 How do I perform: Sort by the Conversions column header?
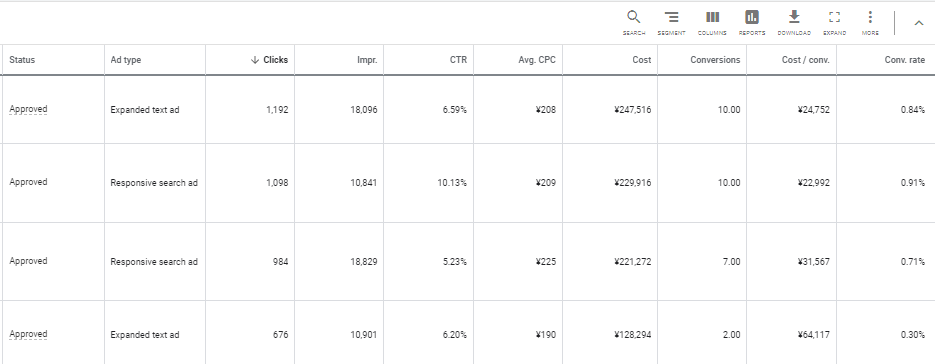point(715,60)
